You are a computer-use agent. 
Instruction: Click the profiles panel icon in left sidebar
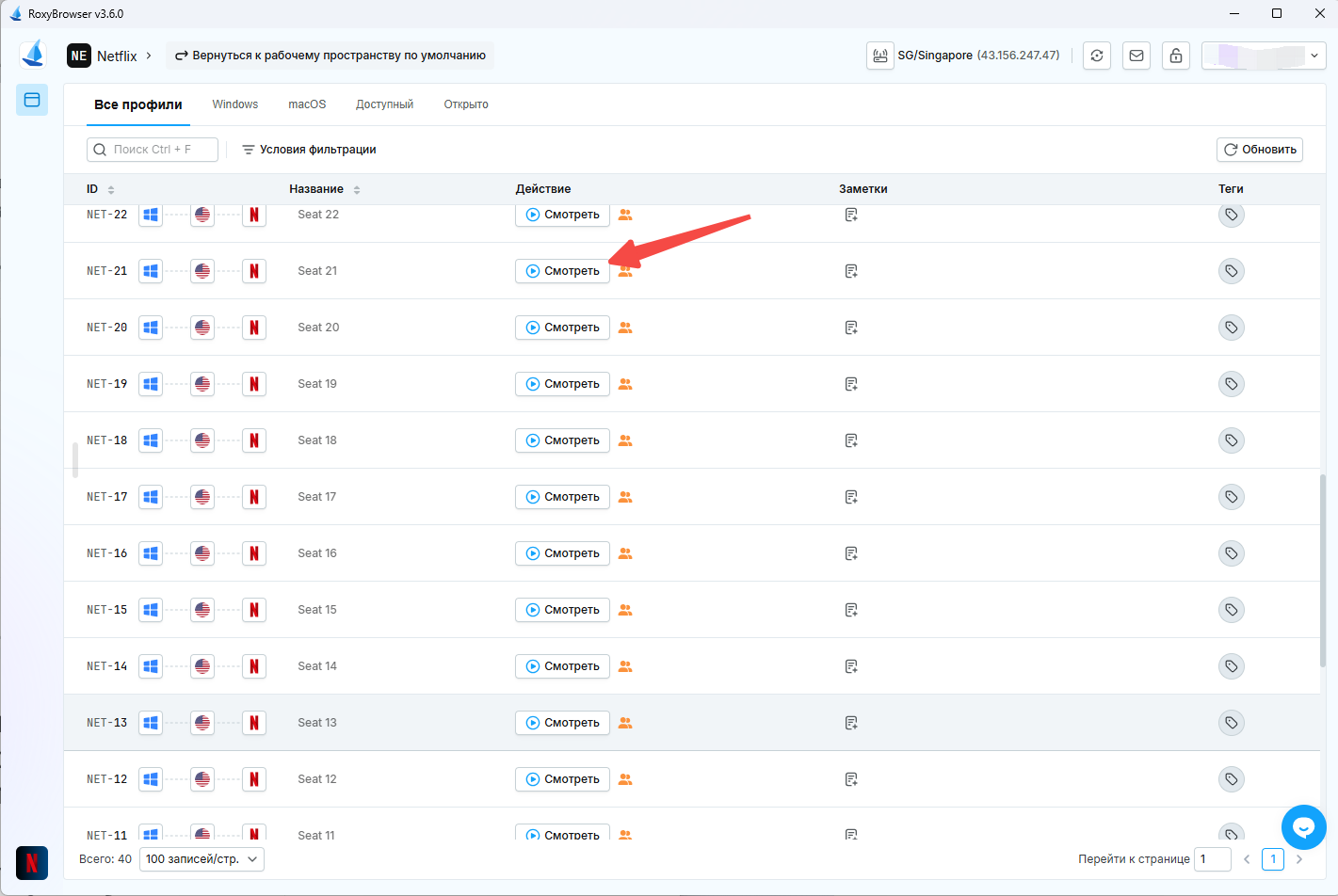coord(32,100)
